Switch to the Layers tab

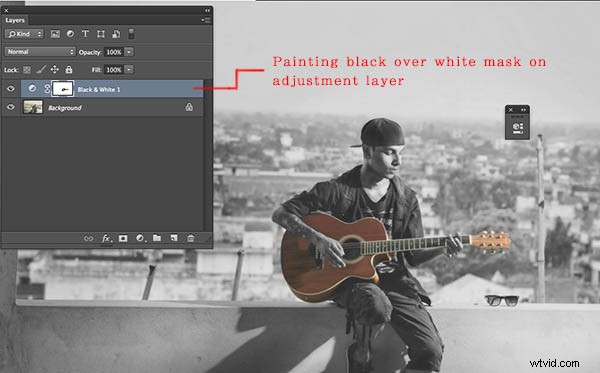[x=15, y=20]
